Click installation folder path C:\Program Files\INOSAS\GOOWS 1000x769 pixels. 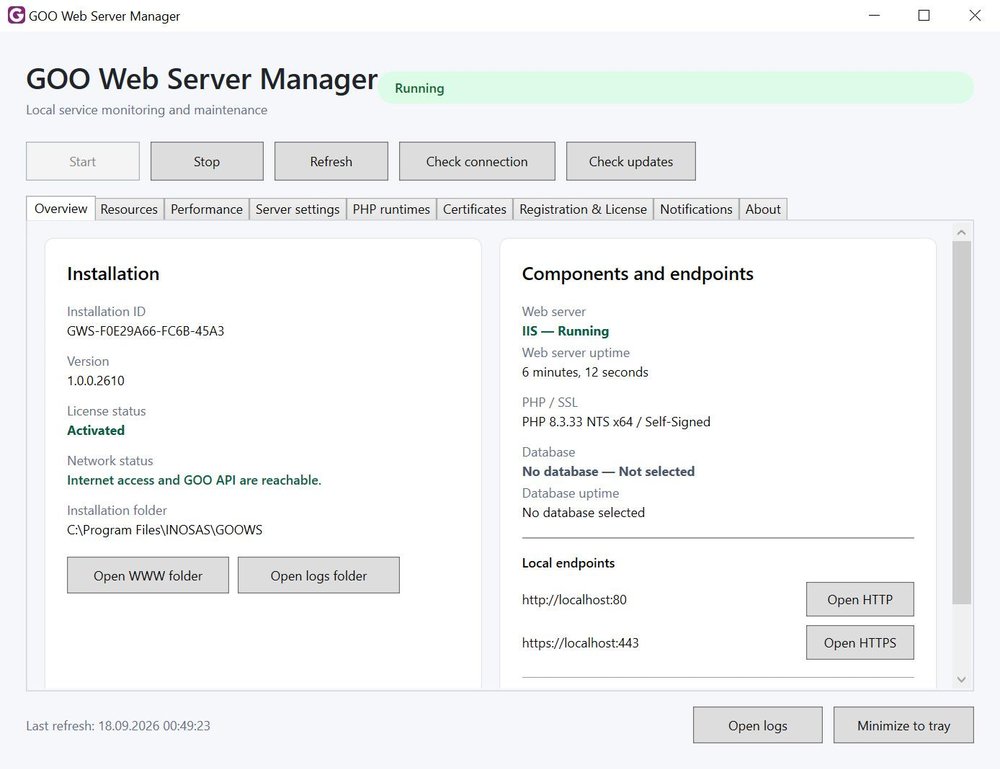(165, 530)
